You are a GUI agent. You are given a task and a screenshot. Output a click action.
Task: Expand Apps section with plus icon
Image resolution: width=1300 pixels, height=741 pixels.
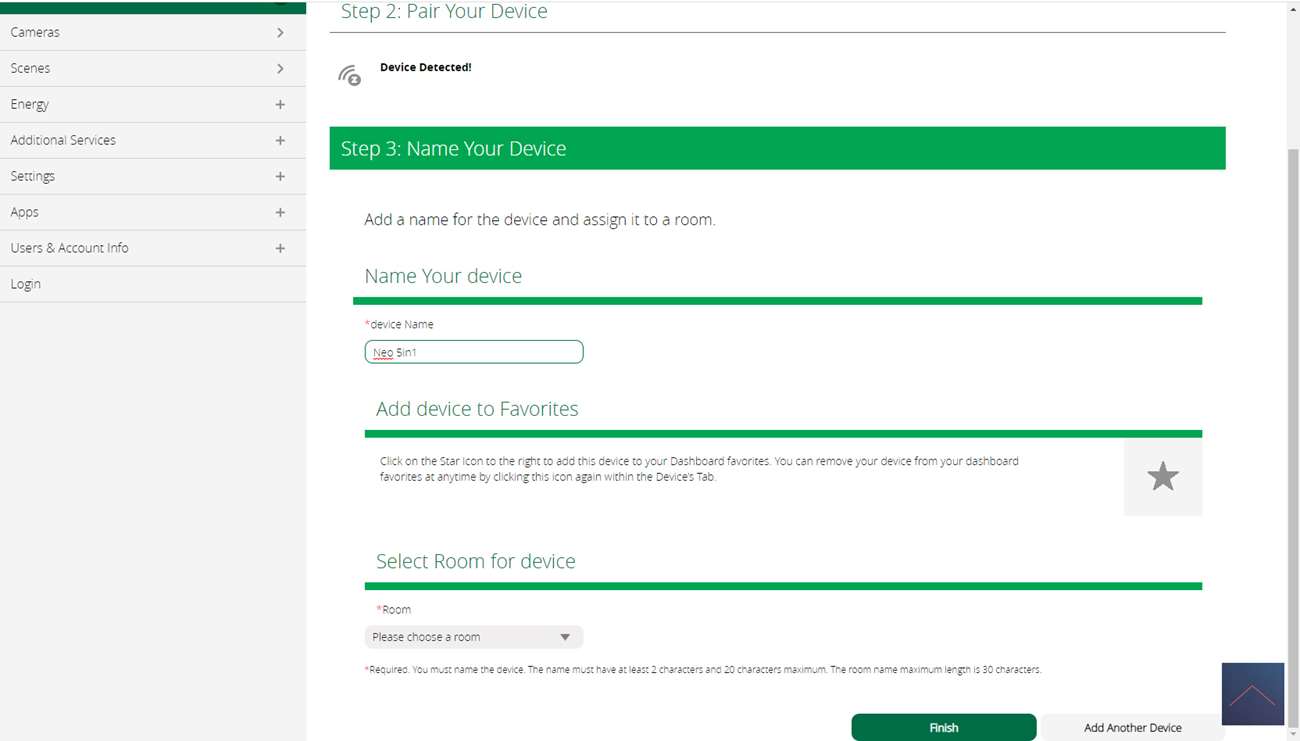[280, 213]
